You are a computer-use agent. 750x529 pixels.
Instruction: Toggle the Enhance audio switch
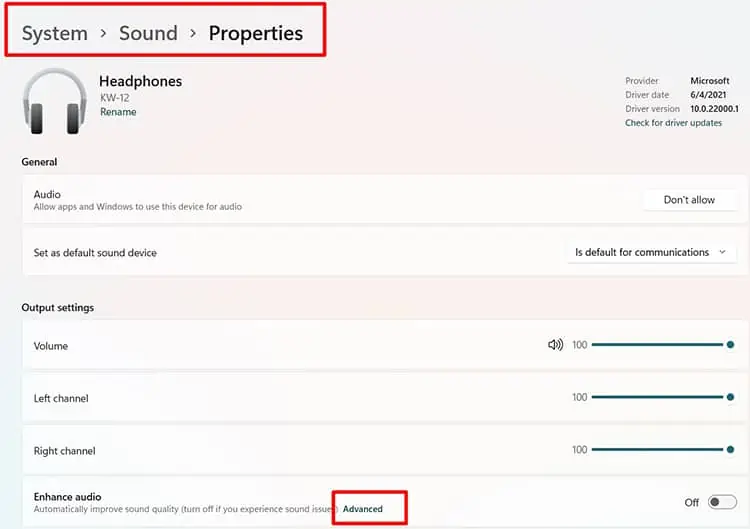722,502
